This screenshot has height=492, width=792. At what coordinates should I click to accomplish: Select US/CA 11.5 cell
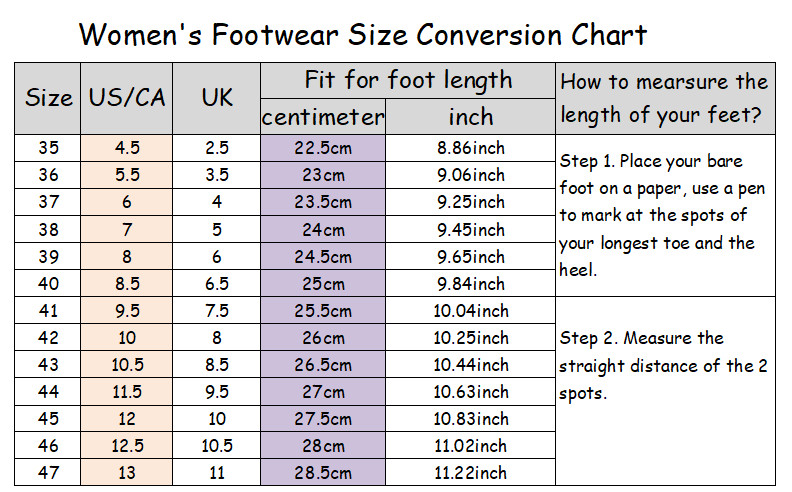[x=127, y=391]
